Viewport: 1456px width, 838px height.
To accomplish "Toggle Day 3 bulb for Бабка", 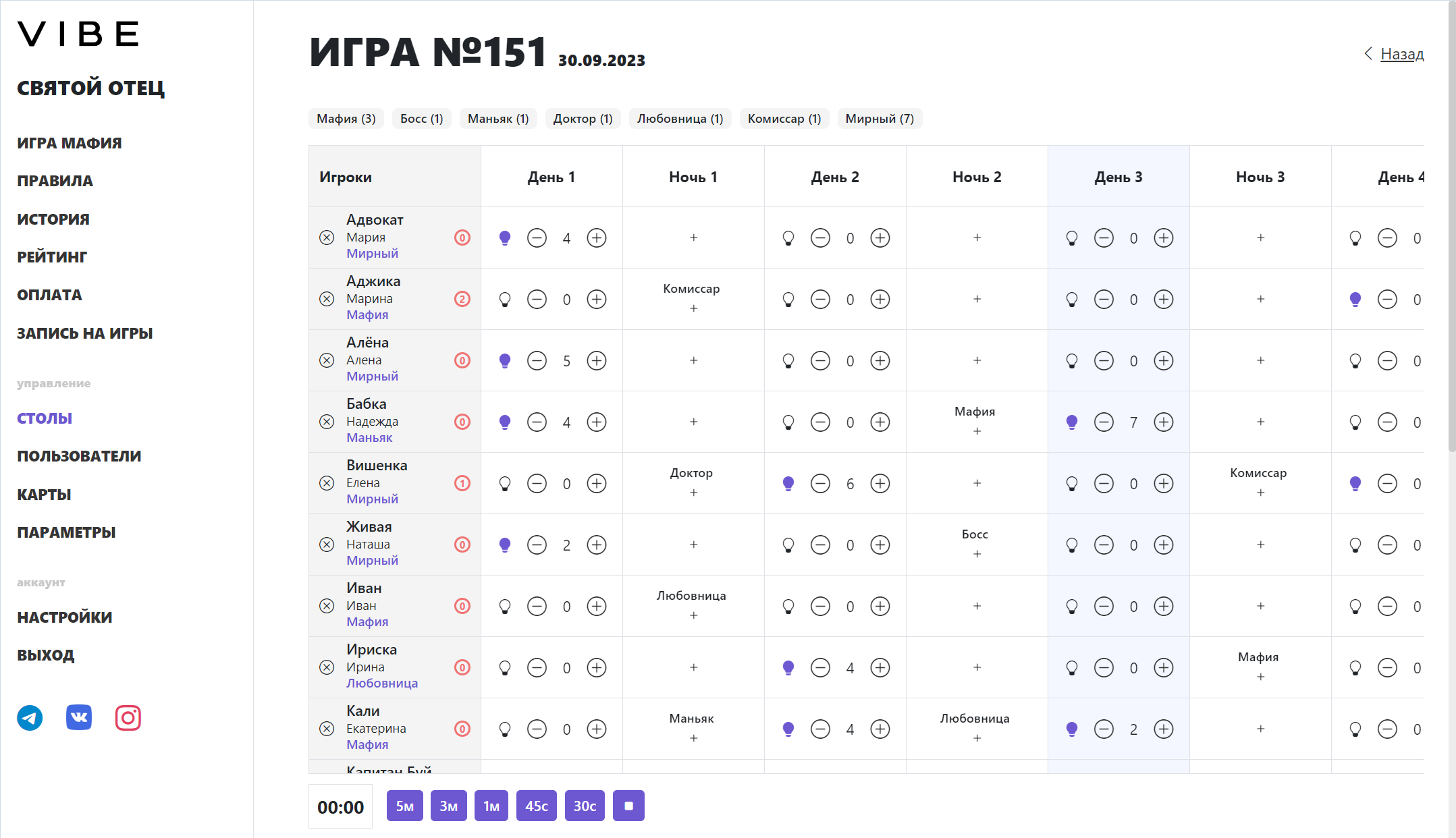I will point(1072,422).
